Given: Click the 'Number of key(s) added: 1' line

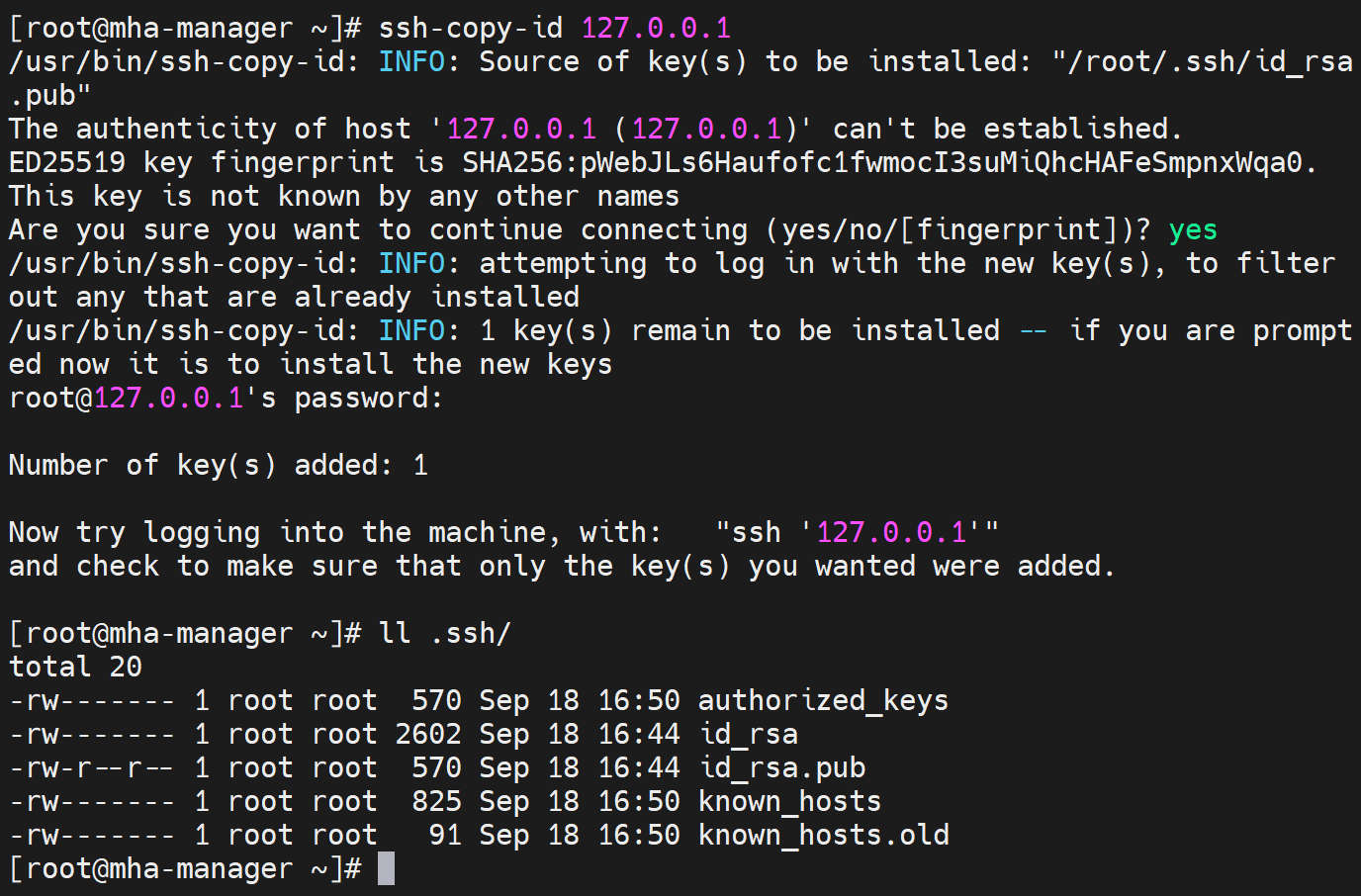Looking at the screenshot, I should click(x=219, y=465).
